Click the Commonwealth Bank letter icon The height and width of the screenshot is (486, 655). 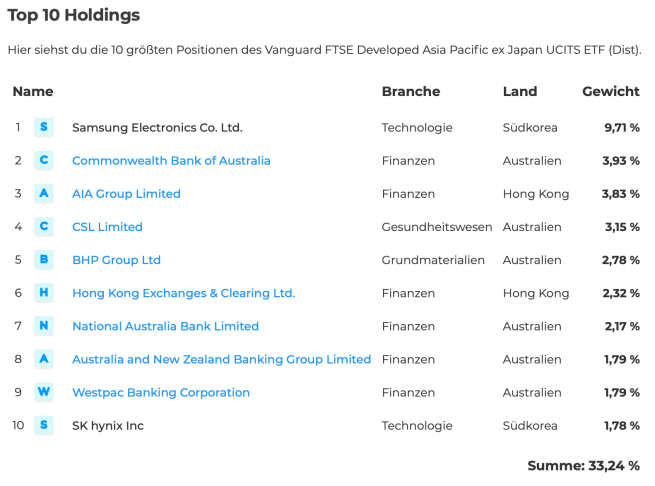(43, 160)
